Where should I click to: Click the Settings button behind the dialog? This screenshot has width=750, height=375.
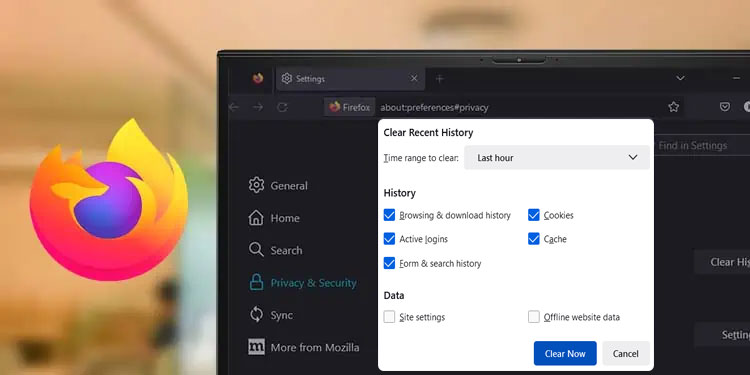click(x=722, y=335)
